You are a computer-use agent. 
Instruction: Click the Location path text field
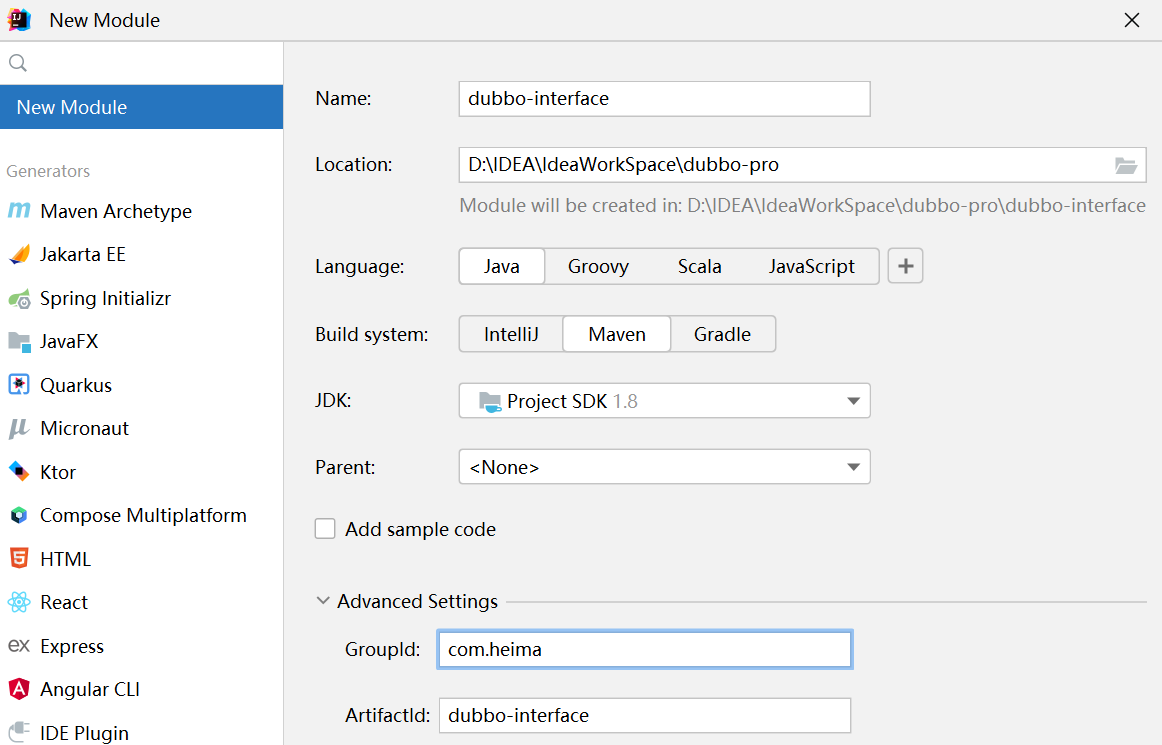click(x=786, y=165)
